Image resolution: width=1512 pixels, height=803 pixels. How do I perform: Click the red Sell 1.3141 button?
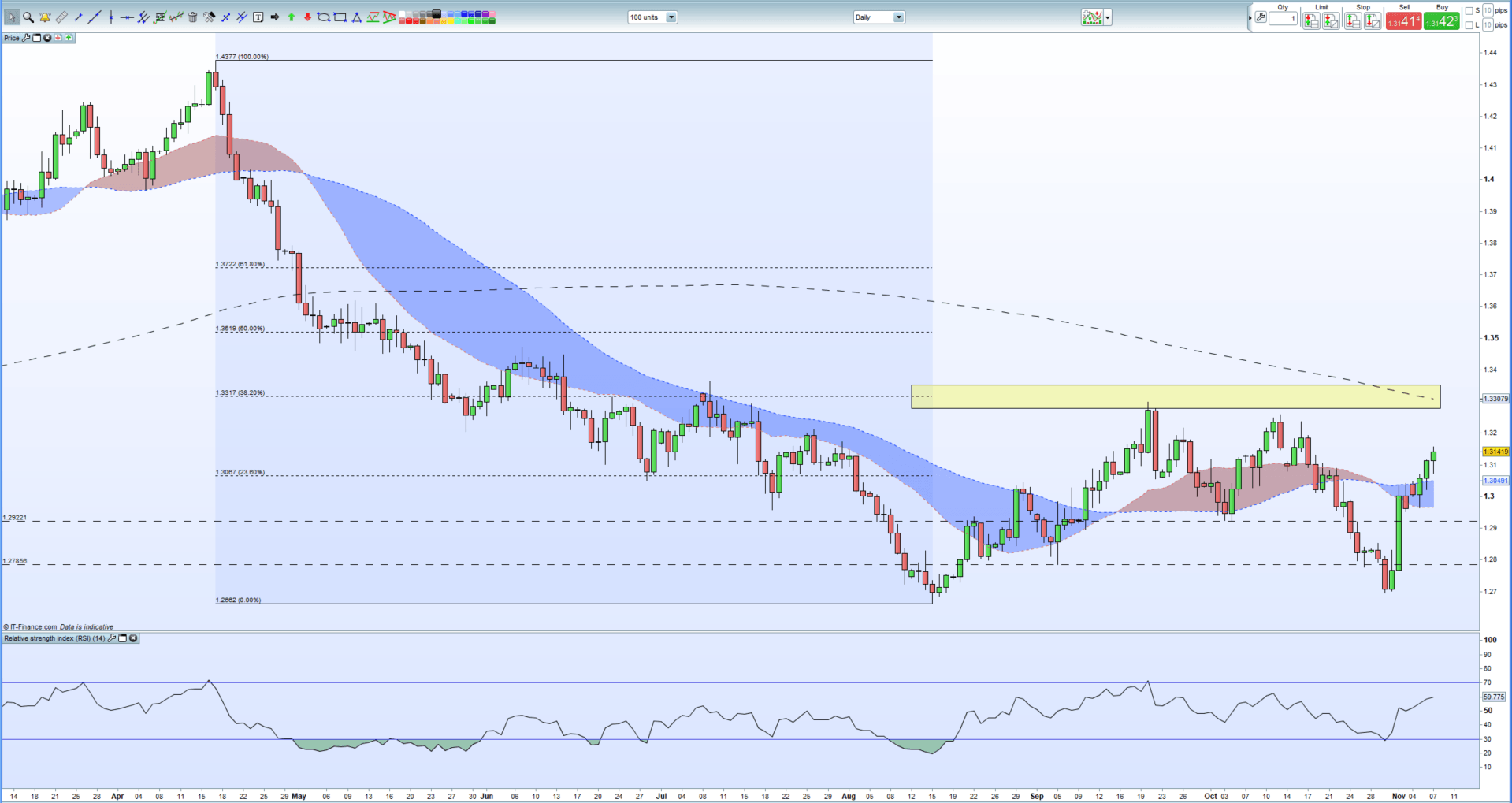(x=1404, y=20)
